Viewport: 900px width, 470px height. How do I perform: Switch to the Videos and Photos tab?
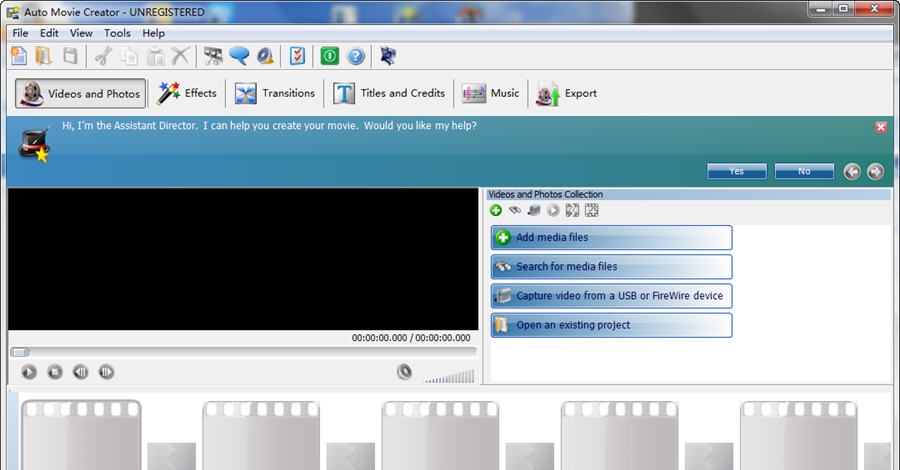click(x=80, y=94)
